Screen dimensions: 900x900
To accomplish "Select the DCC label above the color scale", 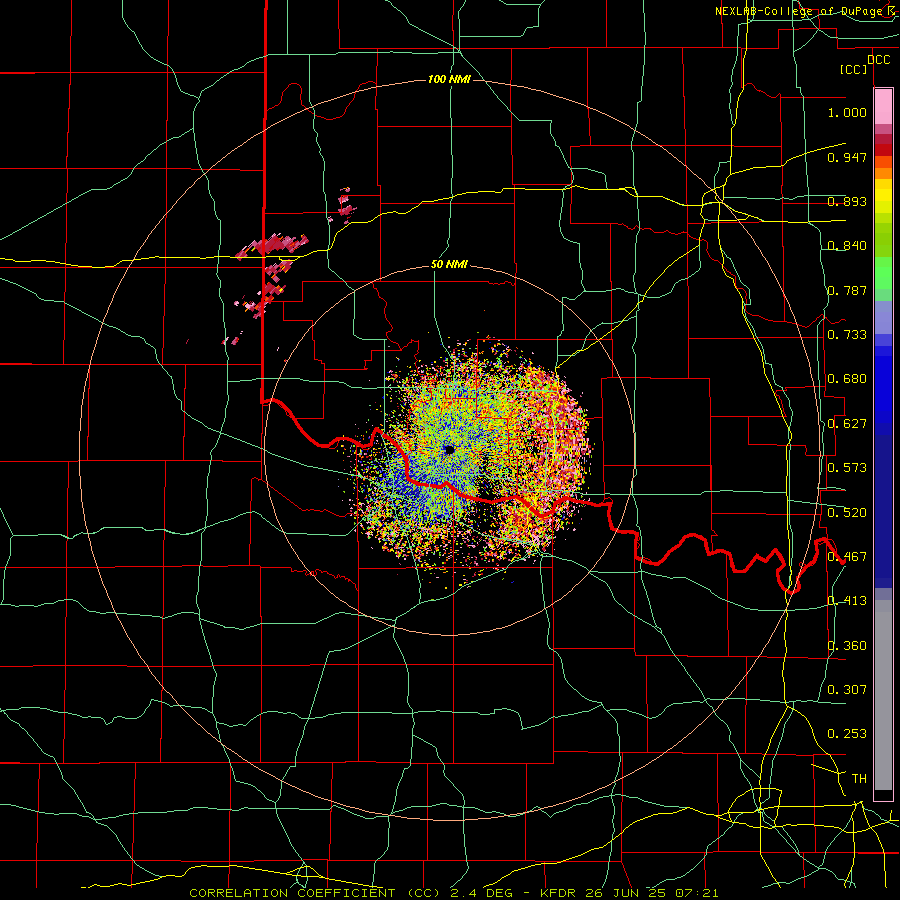I will coord(878,60).
